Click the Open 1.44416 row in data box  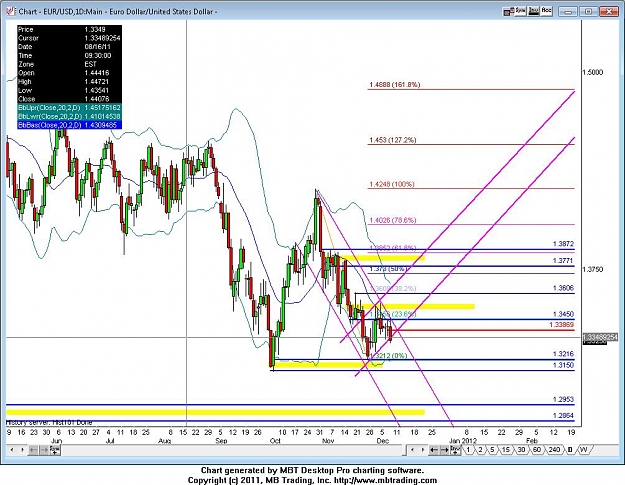point(69,73)
